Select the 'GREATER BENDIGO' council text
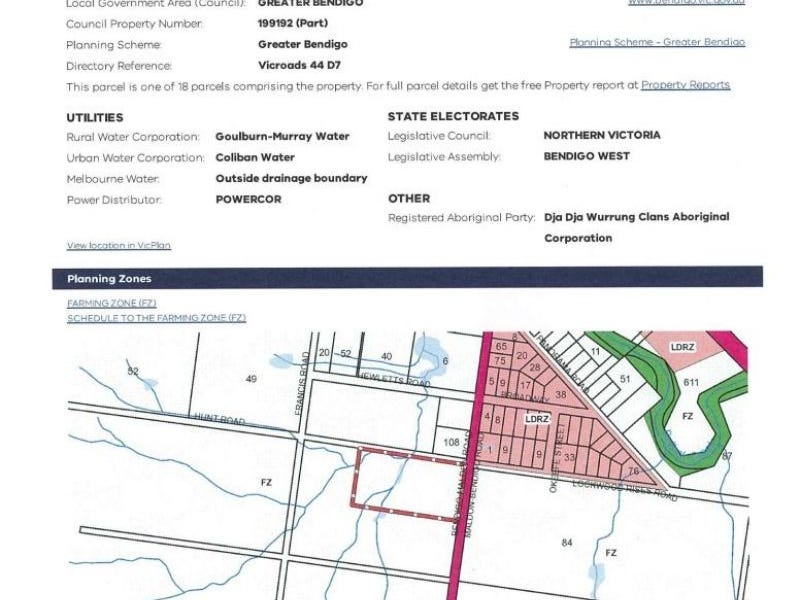This screenshot has width=800, height=600. (x=310, y=3)
